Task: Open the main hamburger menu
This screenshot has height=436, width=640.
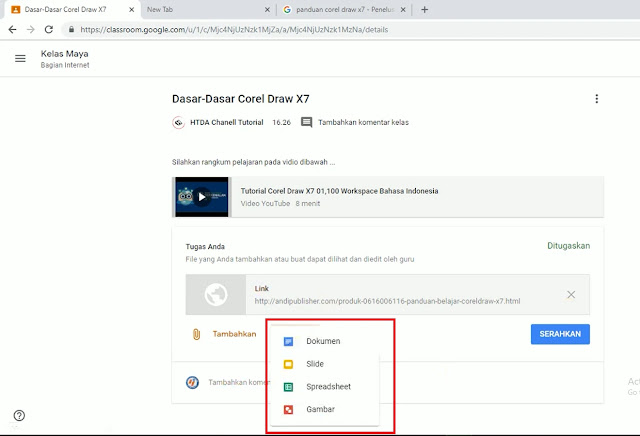Action: (20, 58)
